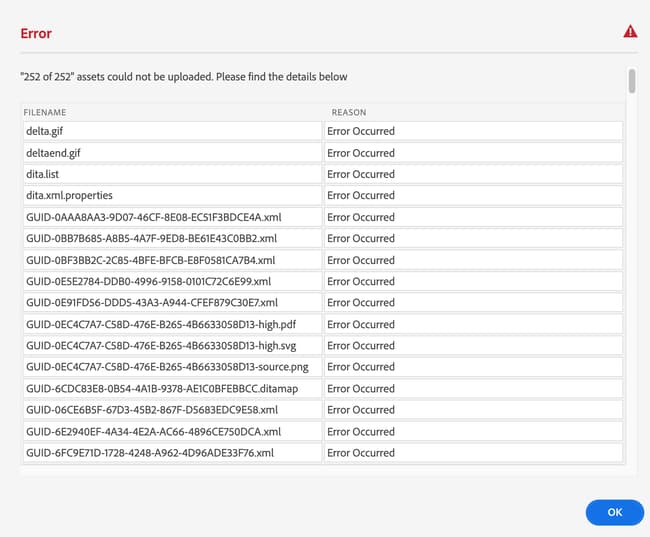The width and height of the screenshot is (650, 537).
Task: Select the delta.gif filename field
Action: [172, 131]
